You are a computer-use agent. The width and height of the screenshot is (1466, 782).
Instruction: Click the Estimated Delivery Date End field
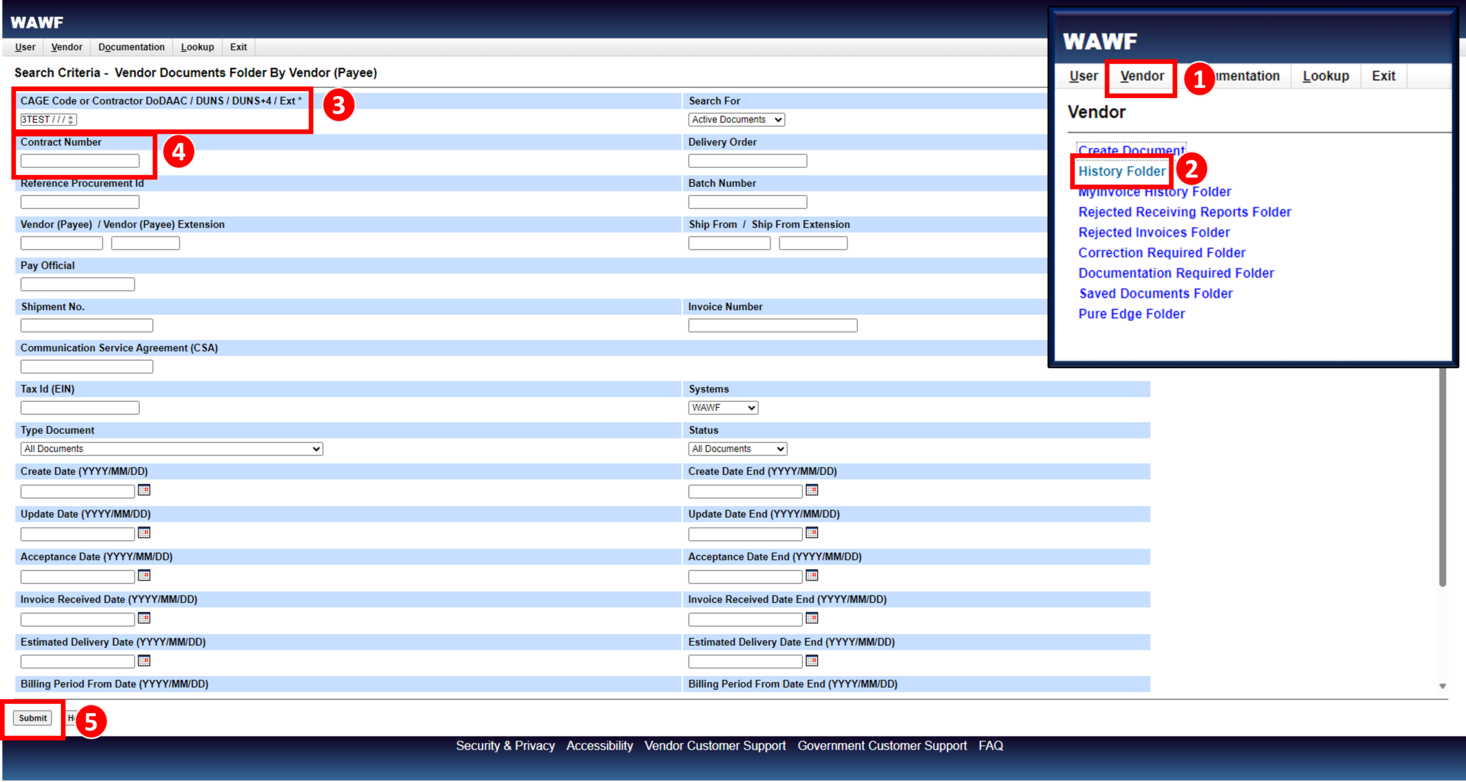pyautogui.click(x=745, y=662)
